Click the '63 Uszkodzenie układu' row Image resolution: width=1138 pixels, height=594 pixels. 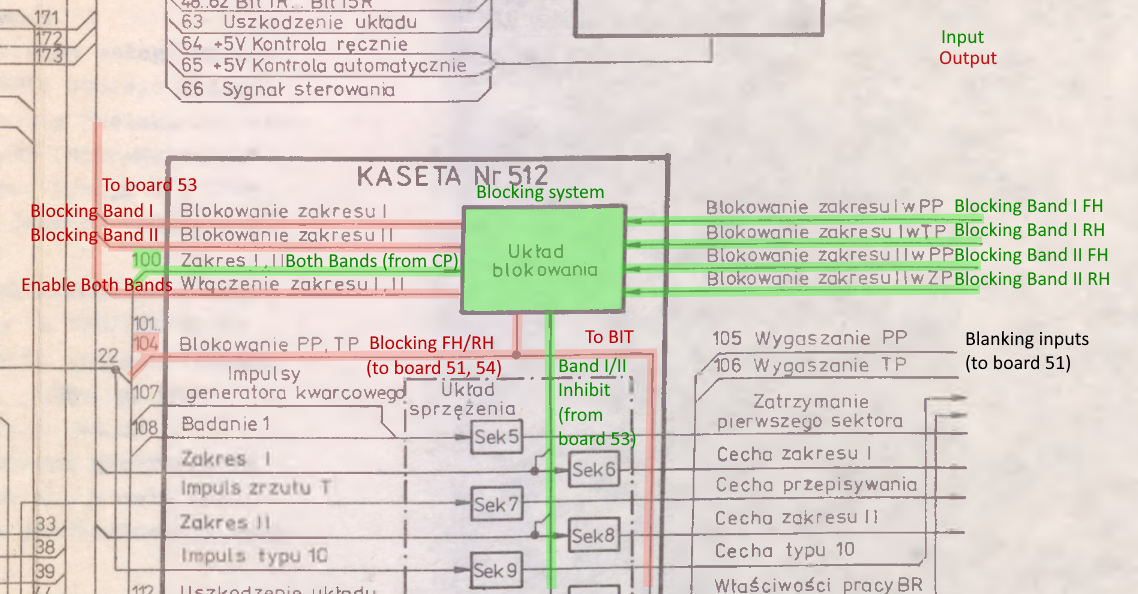pos(299,22)
